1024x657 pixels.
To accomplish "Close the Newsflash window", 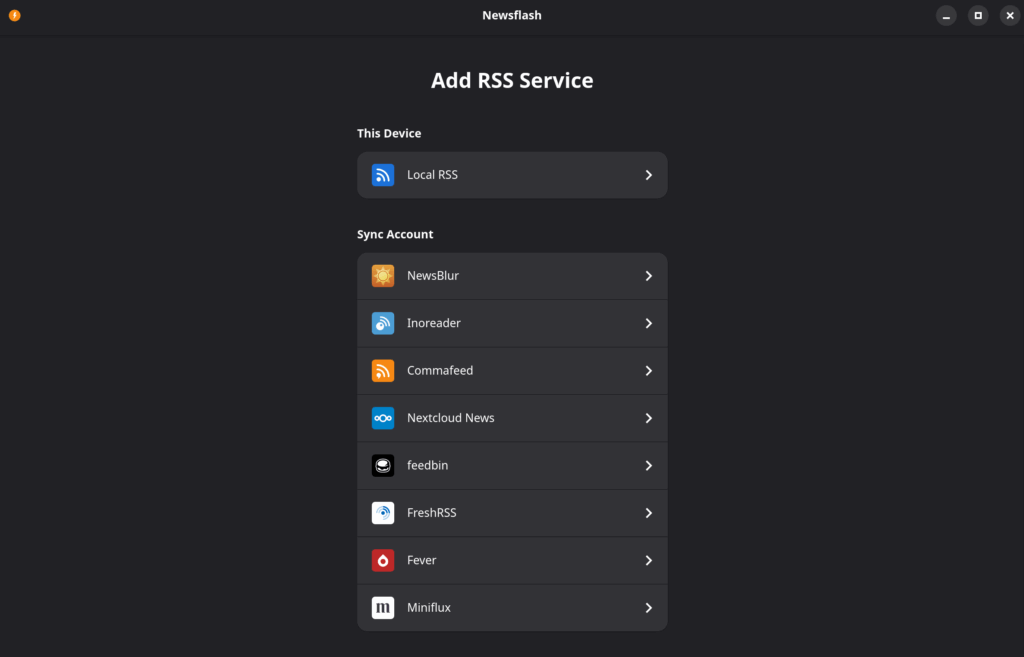I will [x=1010, y=16].
